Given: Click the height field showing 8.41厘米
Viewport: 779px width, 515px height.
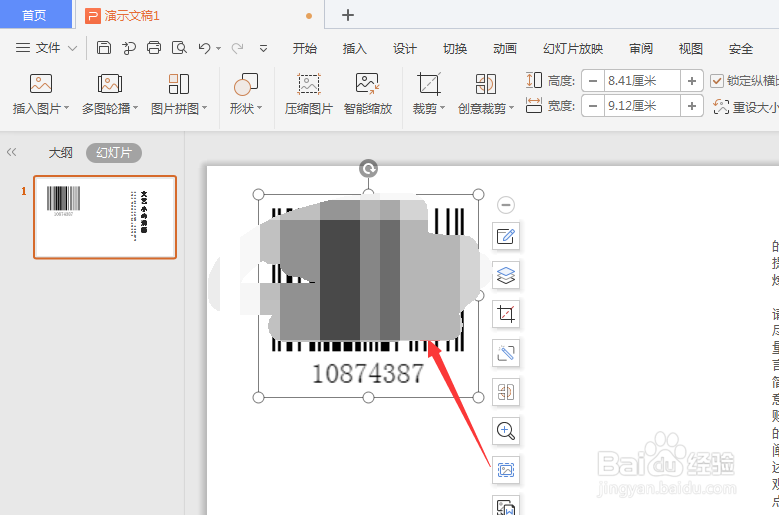Looking at the screenshot, I should [642, 80].
